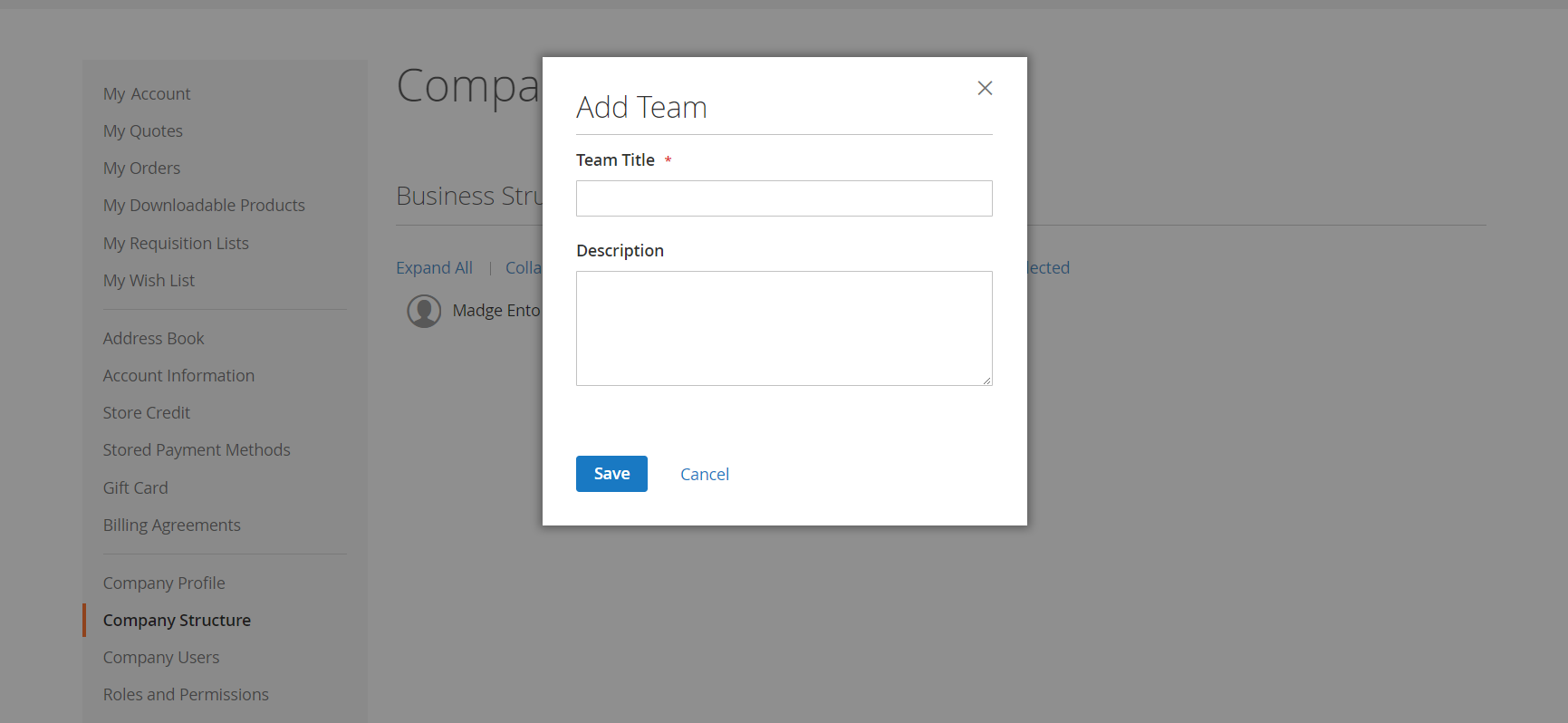View My Requisition Lists

click(176, 244)
